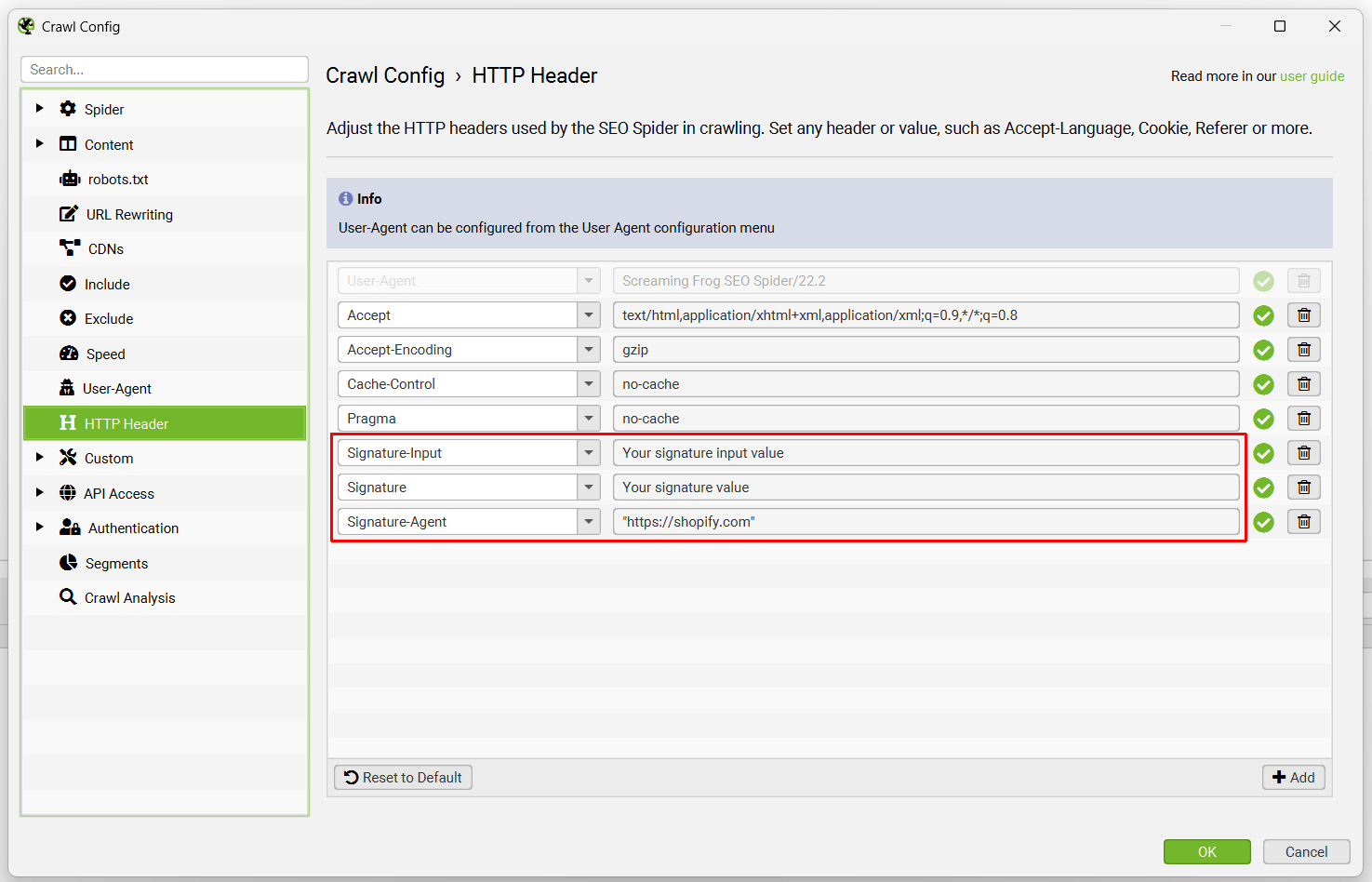Delete the Accept header row

pyautogui.click(x=1303, y=315)
